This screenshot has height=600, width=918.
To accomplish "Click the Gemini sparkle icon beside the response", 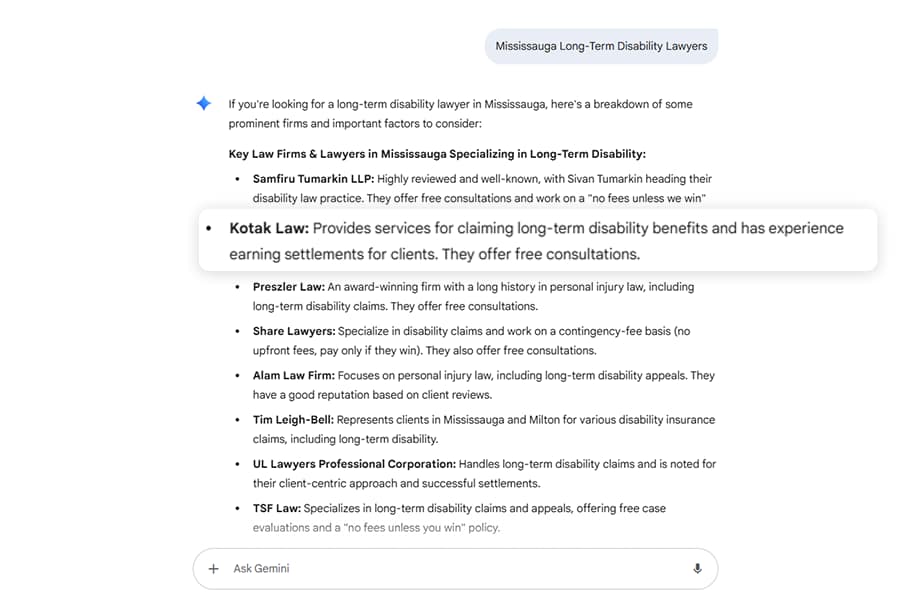I will [x=203, y=103].
